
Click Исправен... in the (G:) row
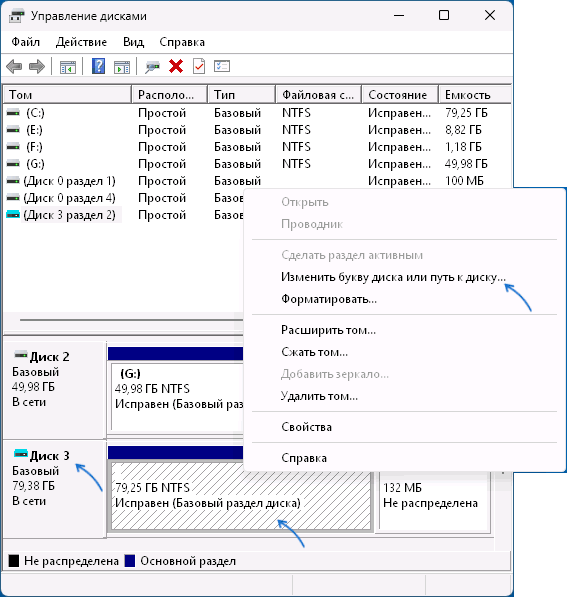click(399, 164)
